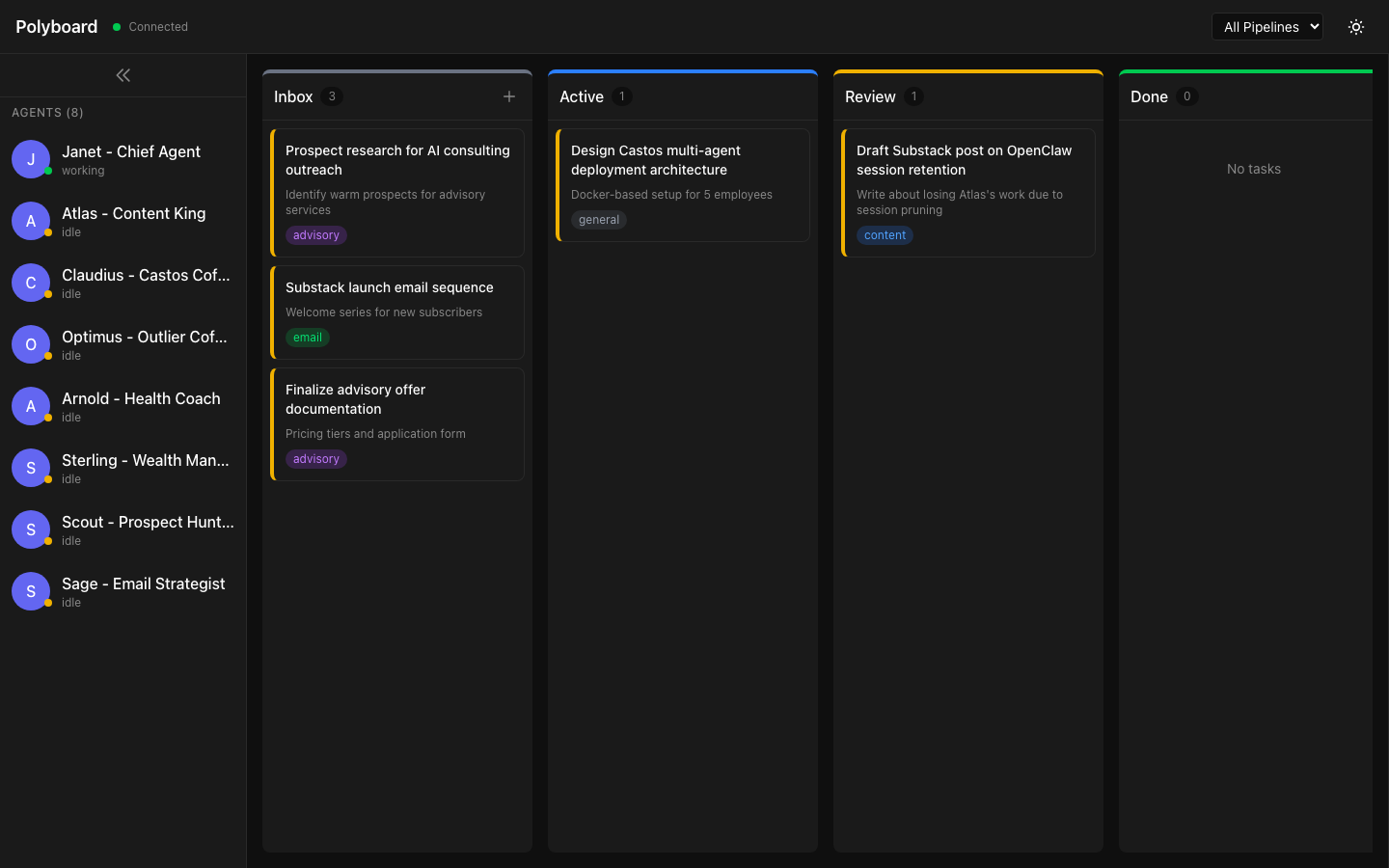Click advisory tag on Finalize advisory card
Image resolution: width=1389 pixels, height=868 pixels.
315,459
